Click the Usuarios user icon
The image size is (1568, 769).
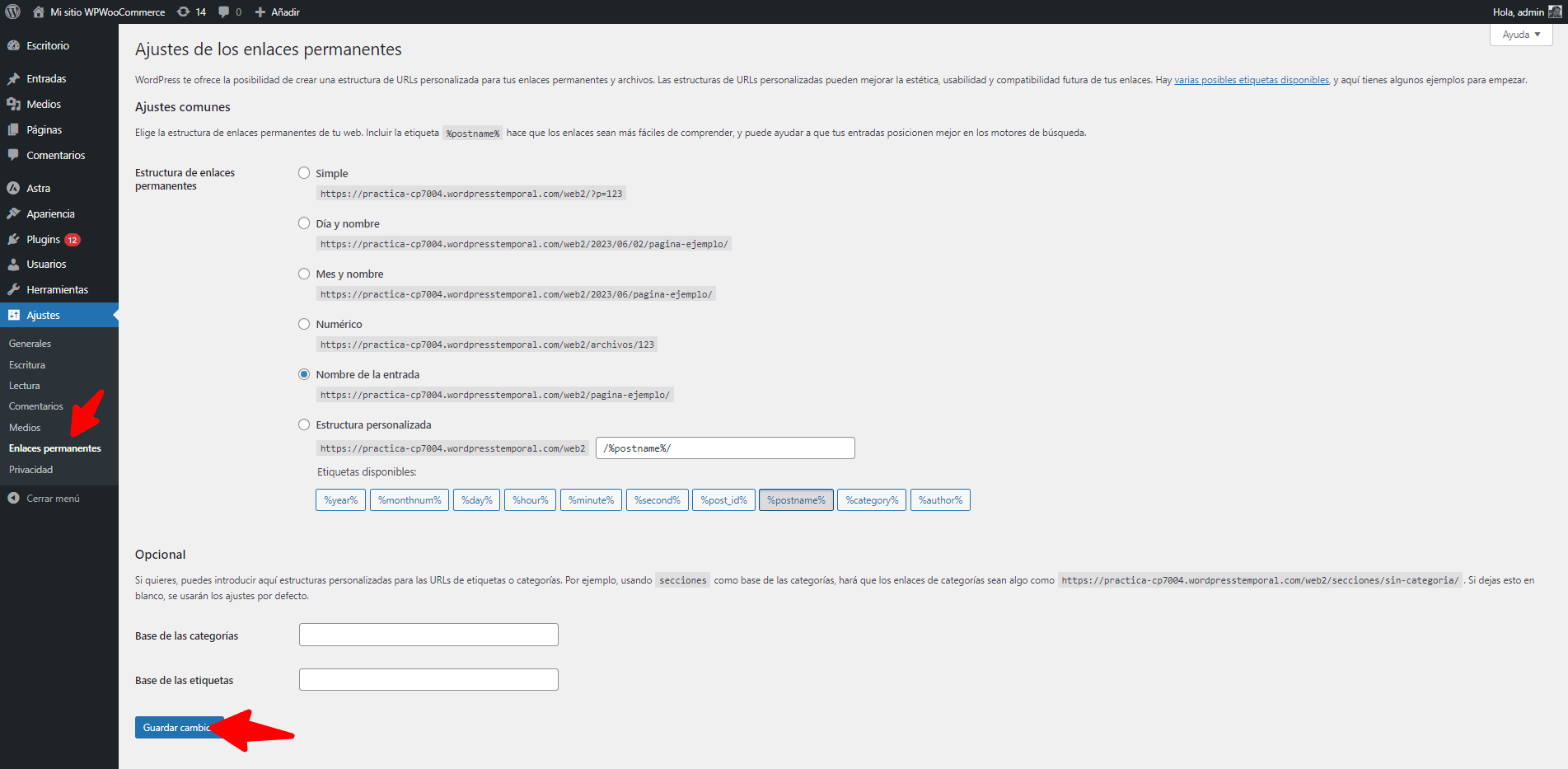13,264
